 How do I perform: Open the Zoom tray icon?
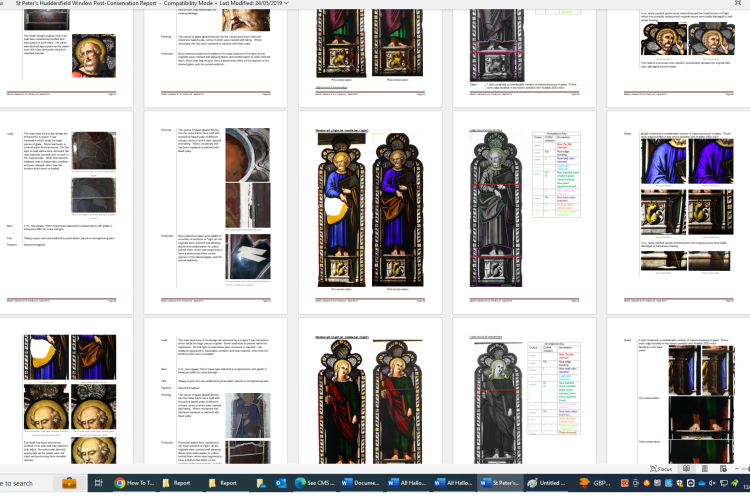[691, 483]
